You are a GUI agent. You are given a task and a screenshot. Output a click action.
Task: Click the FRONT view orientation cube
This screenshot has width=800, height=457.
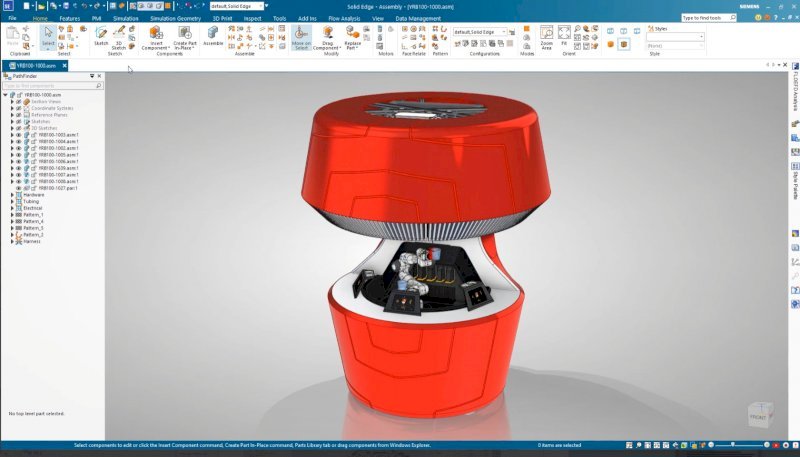760,415
